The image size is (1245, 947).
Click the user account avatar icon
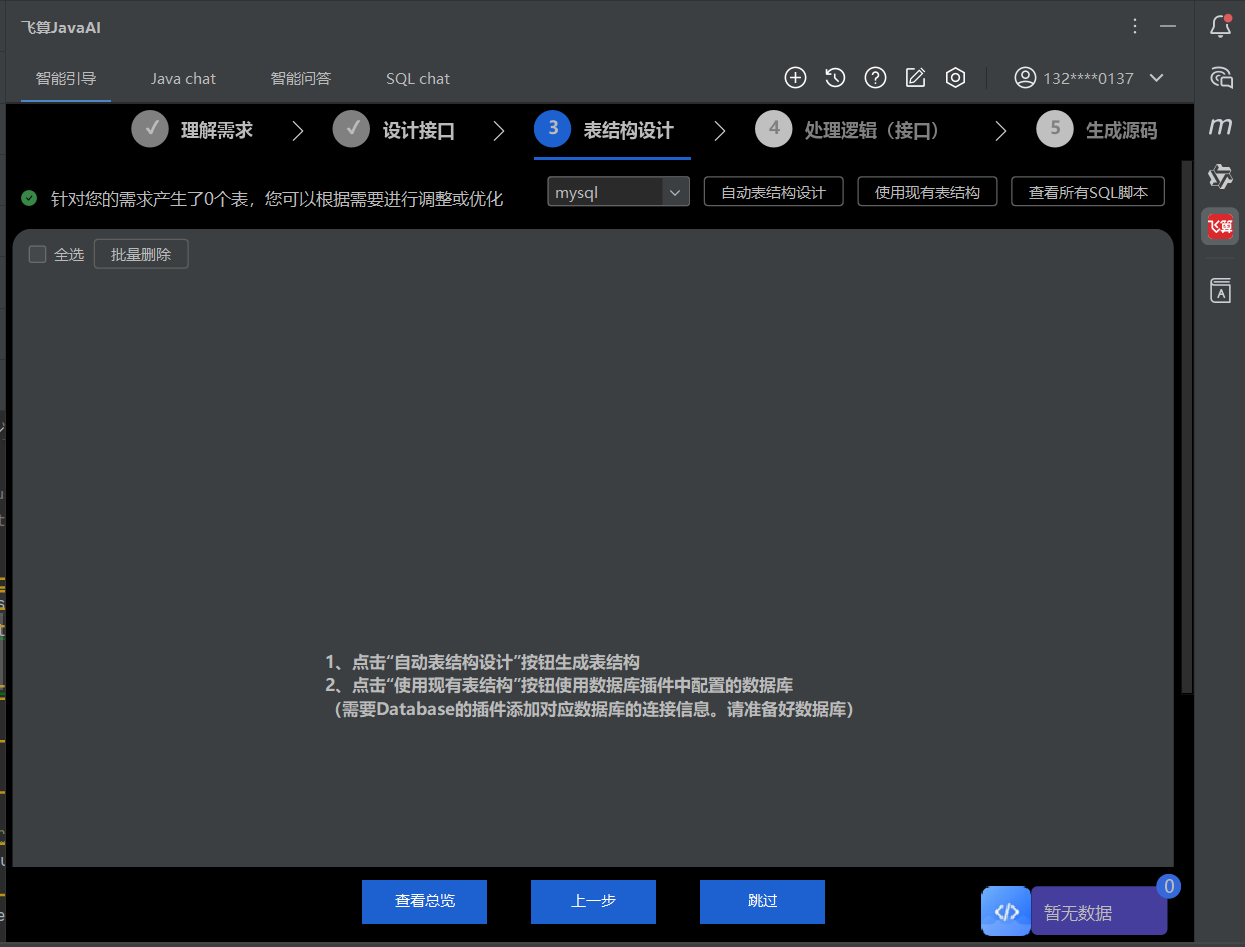(x=1025, y=78)
